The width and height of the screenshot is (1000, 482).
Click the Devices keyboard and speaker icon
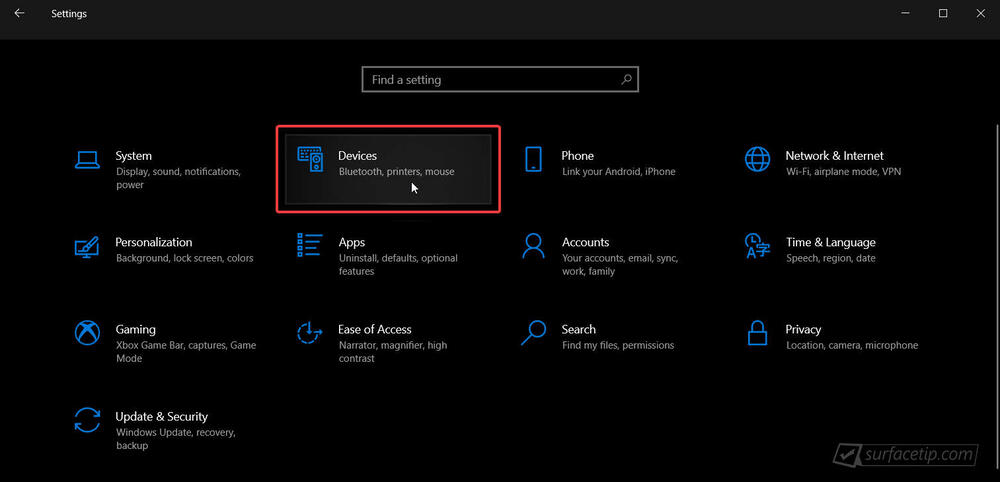311,159
